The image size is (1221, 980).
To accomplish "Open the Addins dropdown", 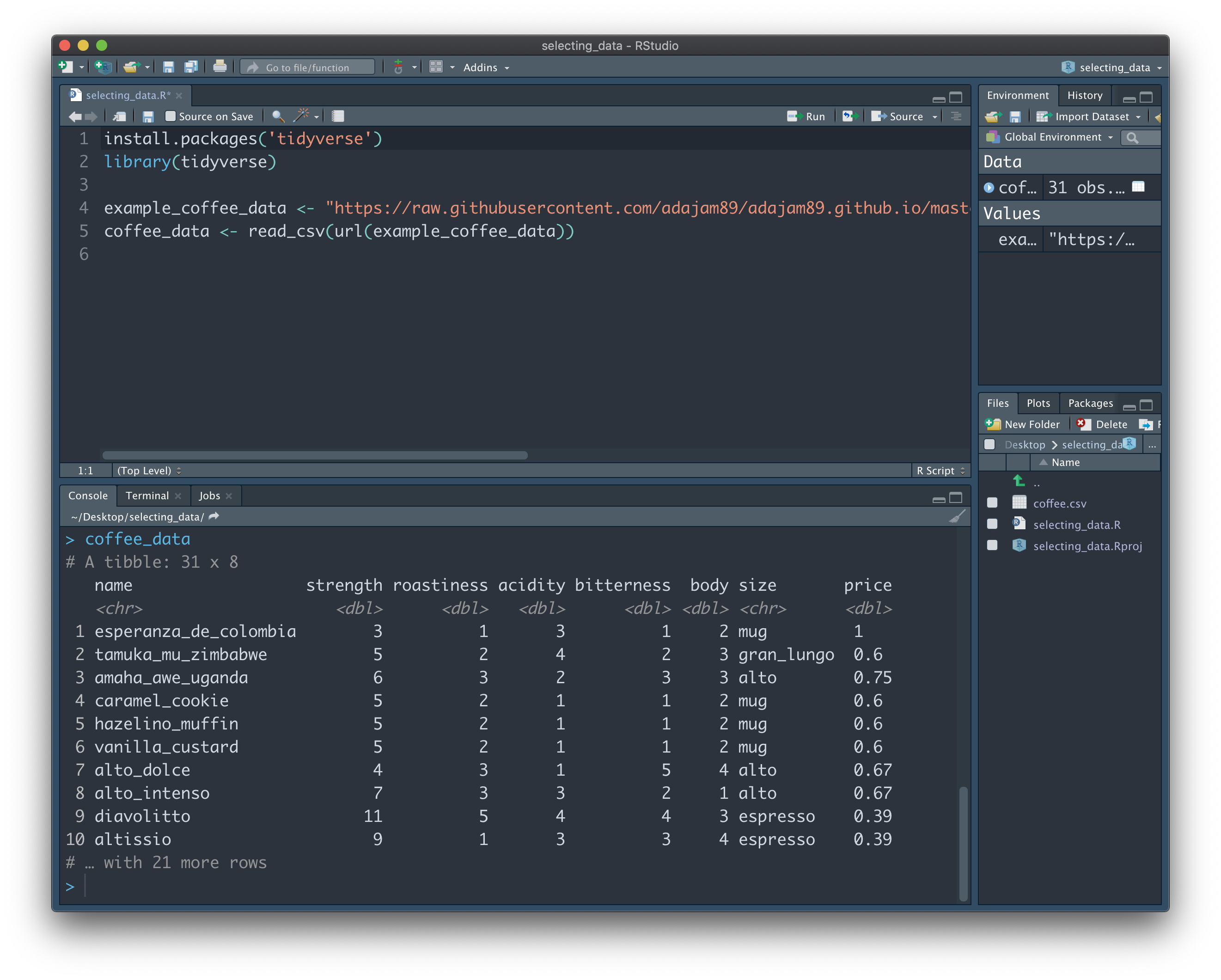I will [486, 67].
